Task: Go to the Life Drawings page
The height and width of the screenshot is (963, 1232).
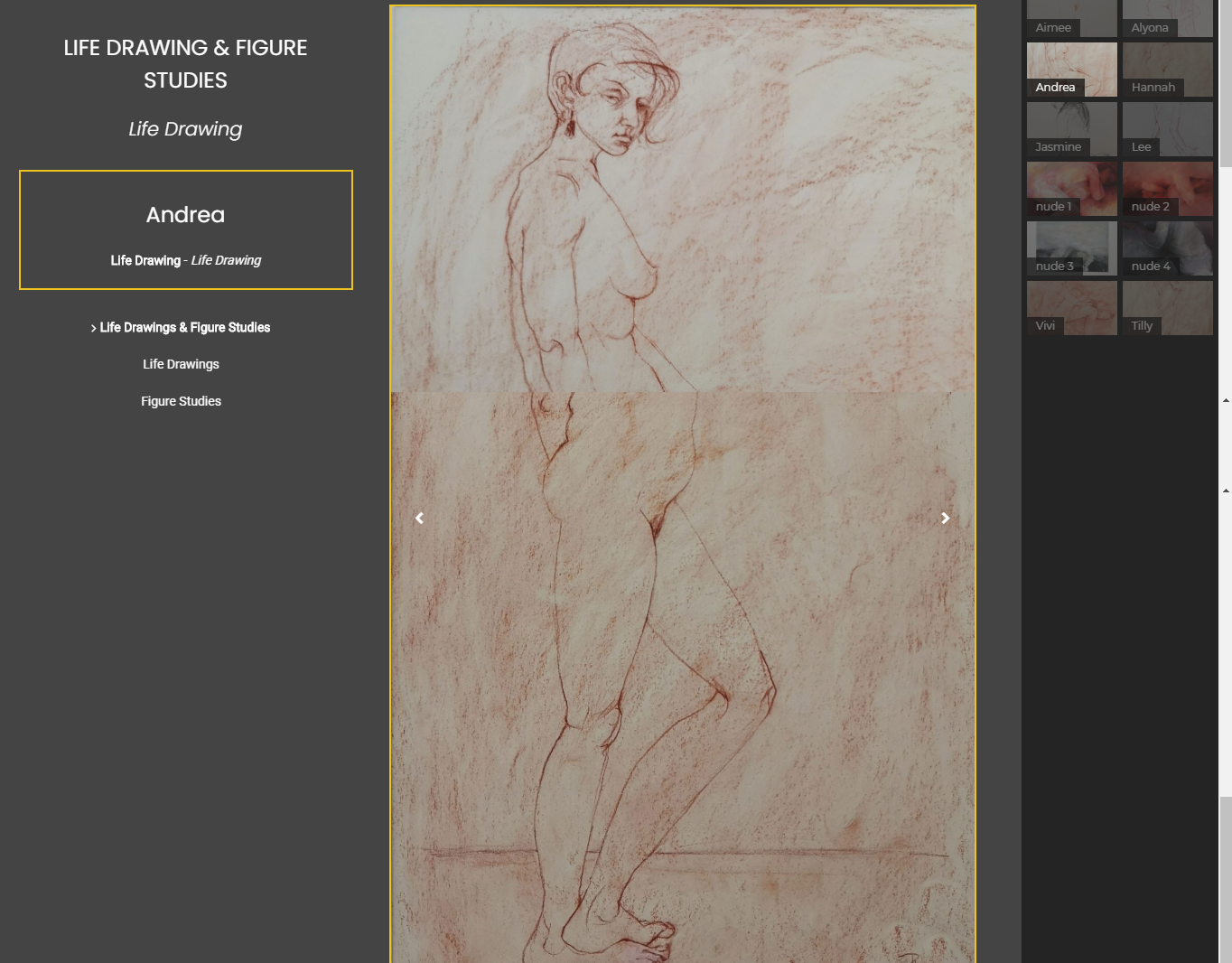Action: coord(181,364)
